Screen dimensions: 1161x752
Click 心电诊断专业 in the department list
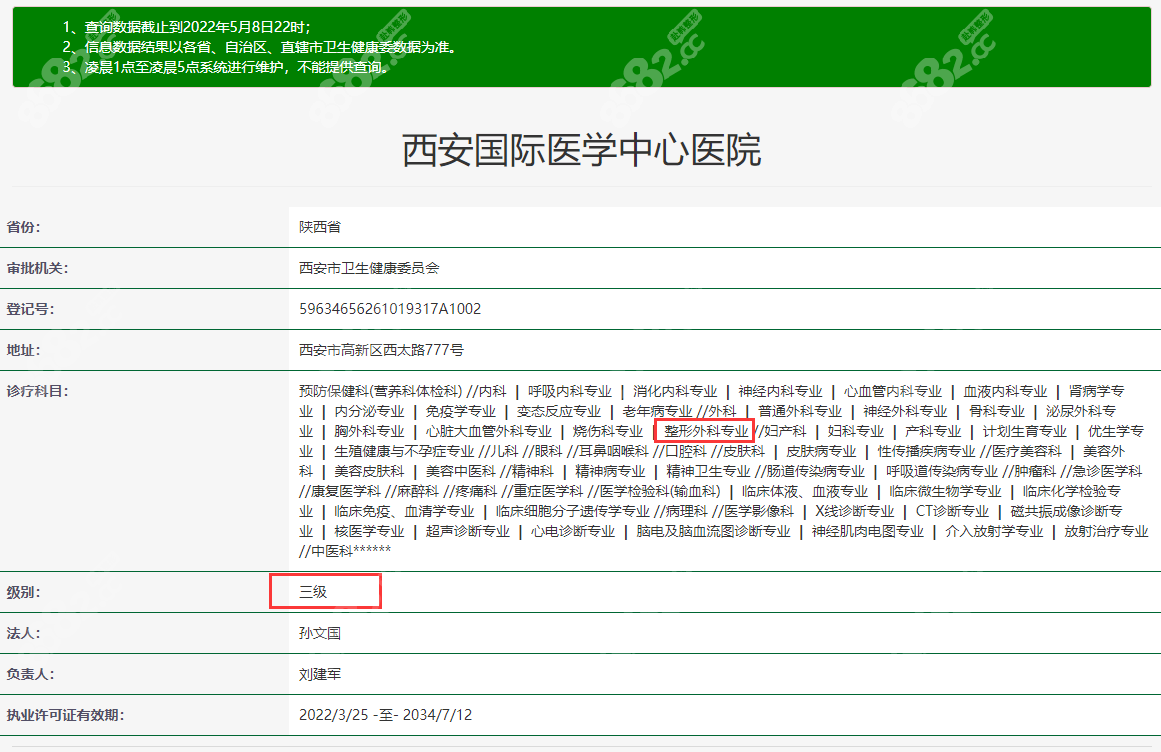point(572,531)
